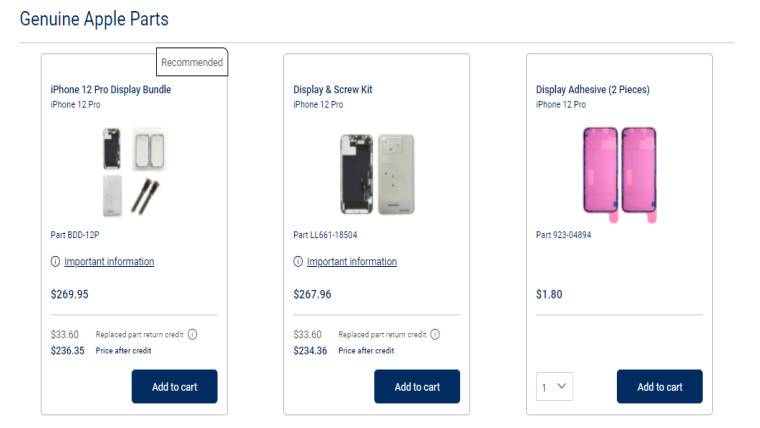Open Display Adhesive product image
The height and width of the screenshot is (428, 760).
point(620,172)
